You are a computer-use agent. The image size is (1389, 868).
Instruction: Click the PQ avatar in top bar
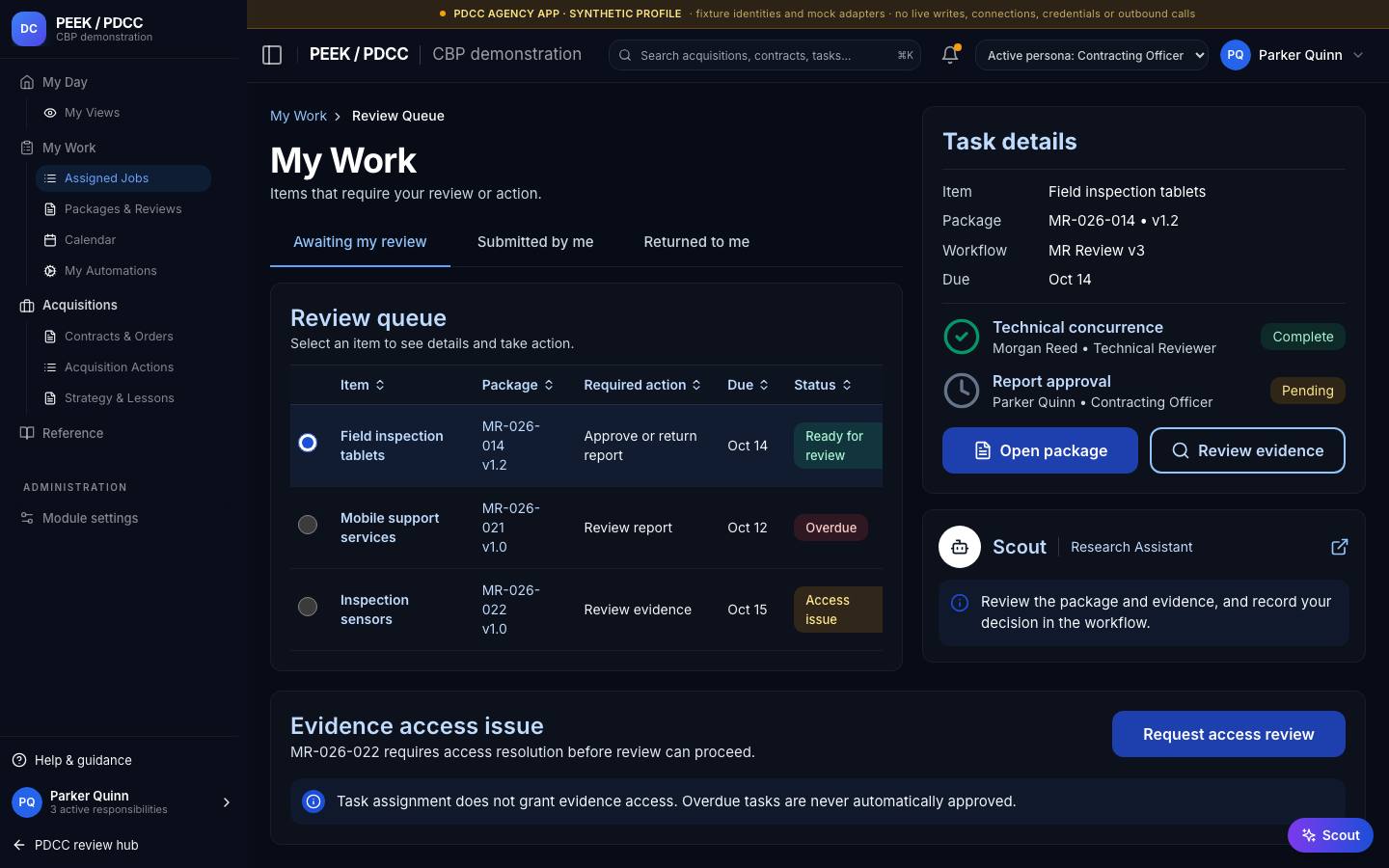point(1236,55)
